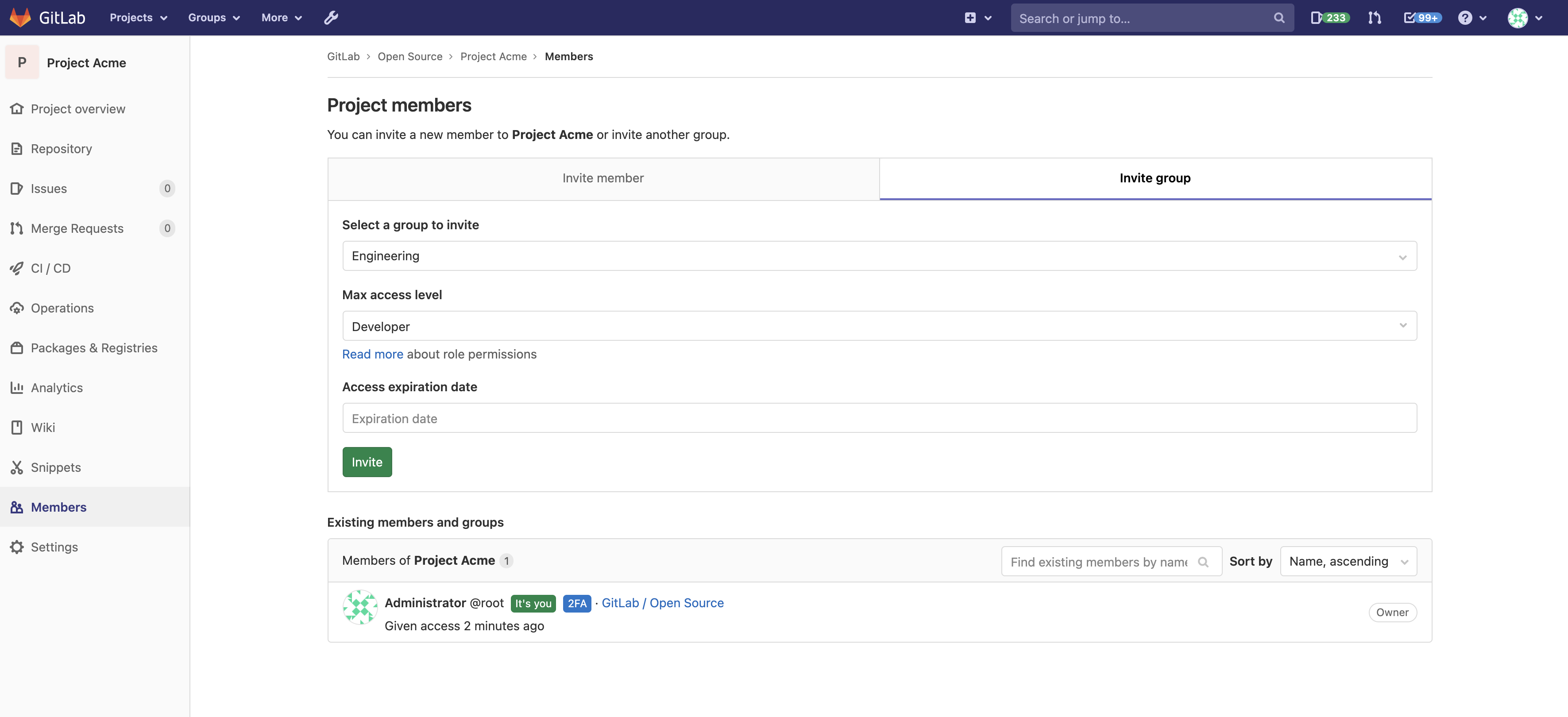Expand the Groups menu
Viewport: 1568px width, 717px height.
(x=214, y=18)
